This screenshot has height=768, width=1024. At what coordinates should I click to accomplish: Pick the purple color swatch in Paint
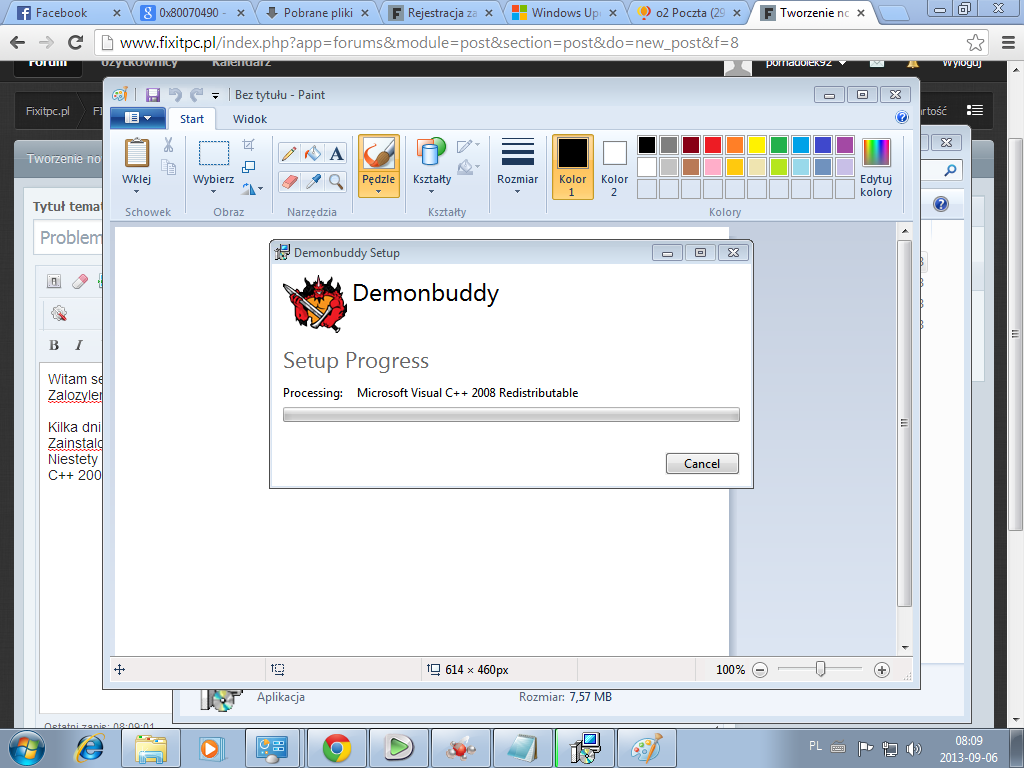click(x=845, y=144)
